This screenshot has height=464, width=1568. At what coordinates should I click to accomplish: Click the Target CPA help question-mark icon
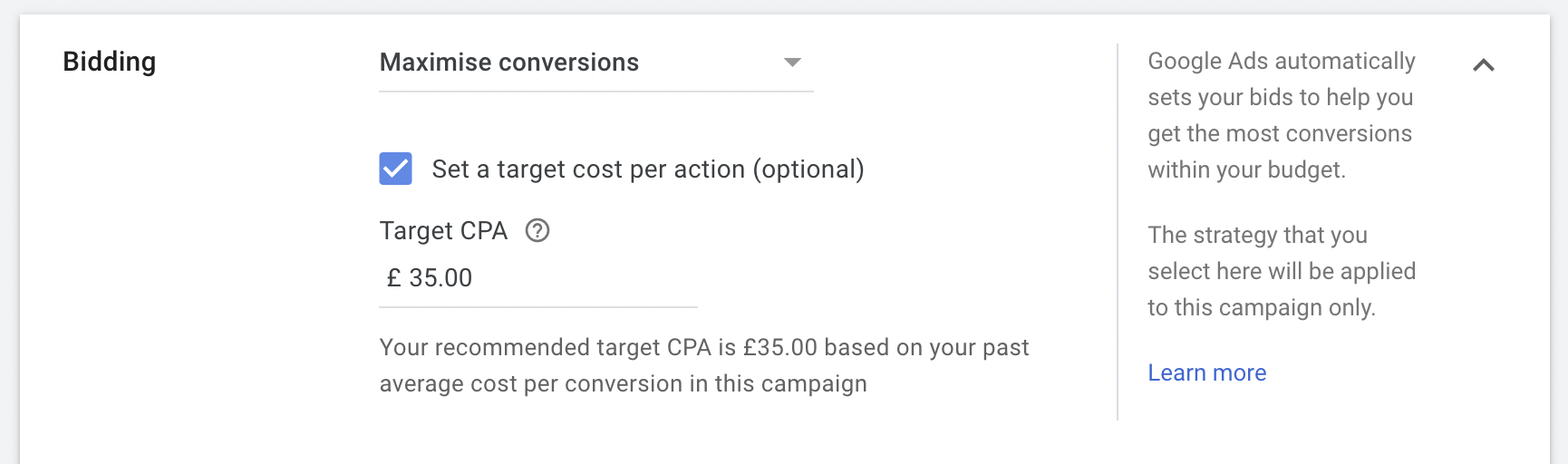click(x=537, y=231)
